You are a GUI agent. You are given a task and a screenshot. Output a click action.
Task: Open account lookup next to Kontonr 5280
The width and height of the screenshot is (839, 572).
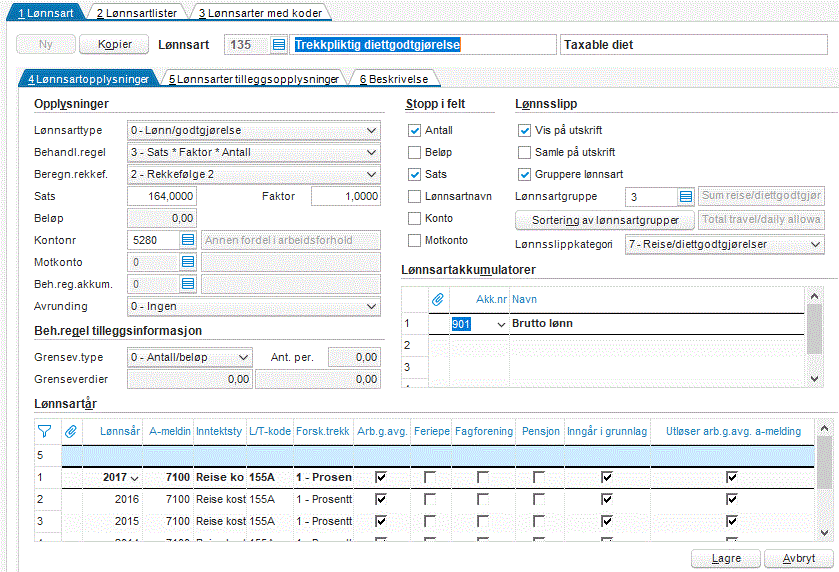tap(187, 240)
